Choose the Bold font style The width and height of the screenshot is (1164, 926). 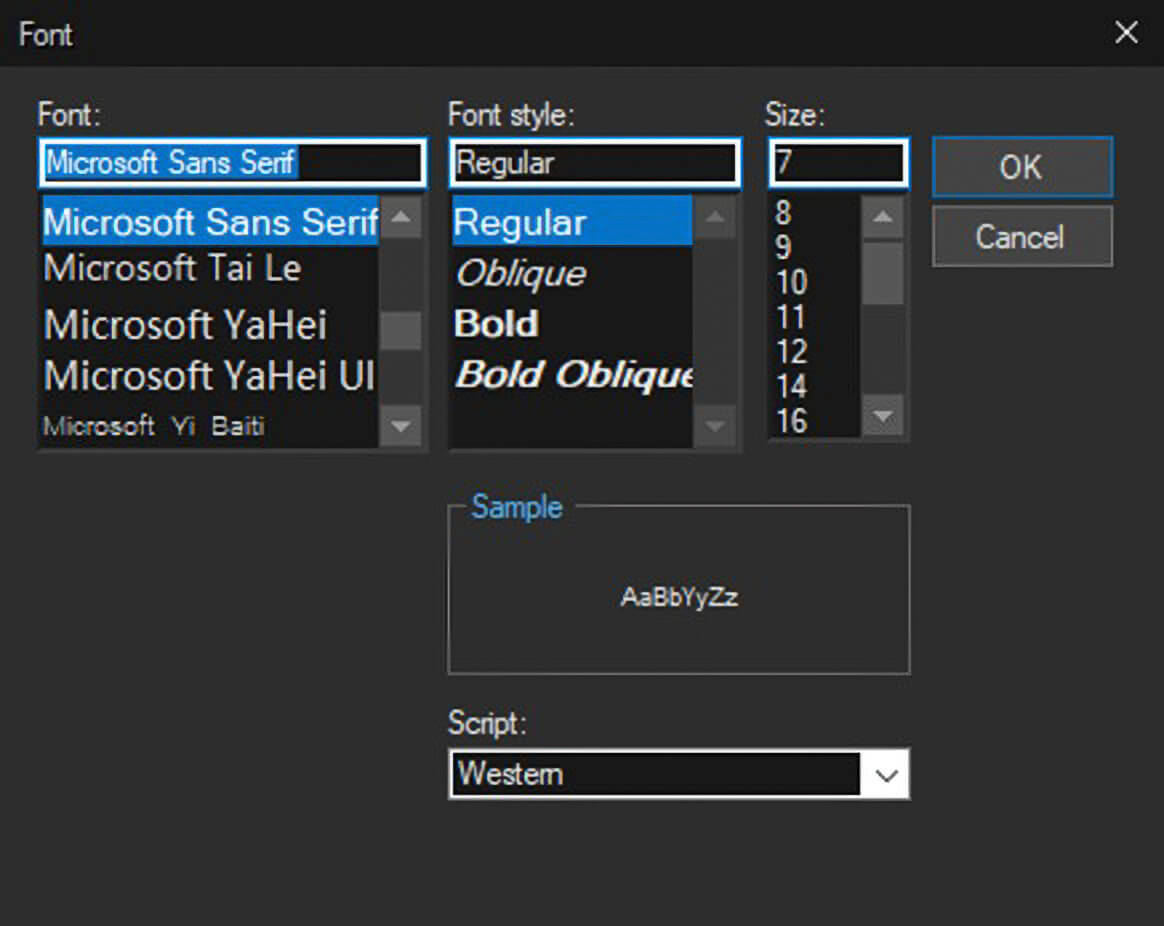point(572,324)
